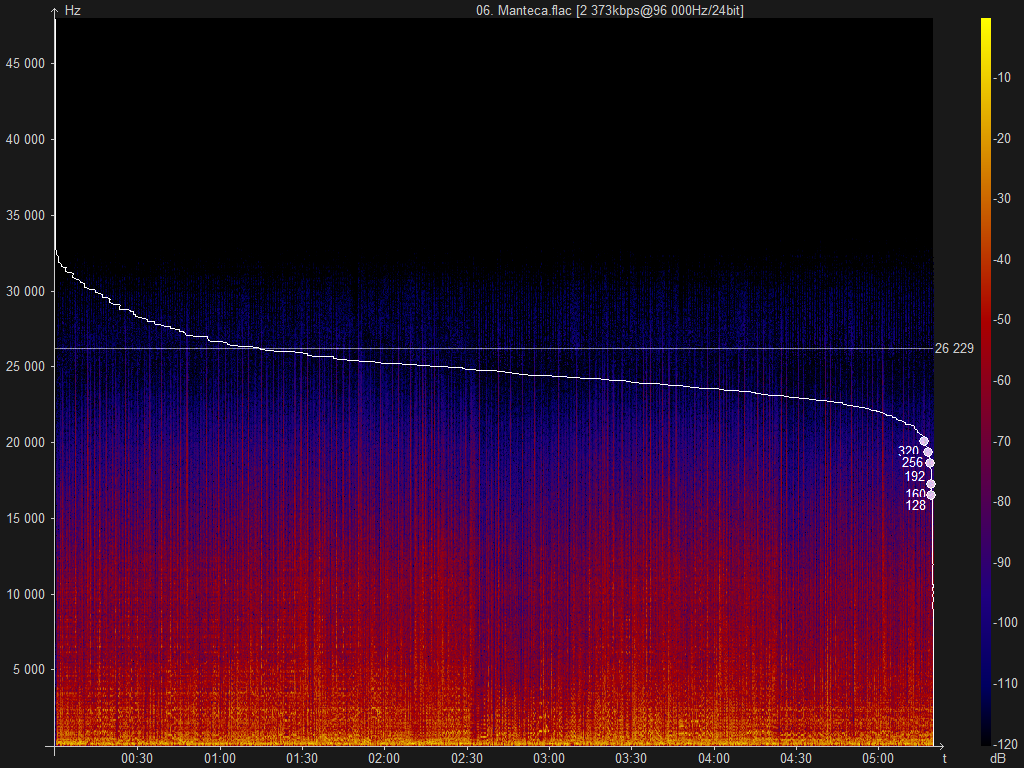Select the -70 dB scale label
The image size is (1024, 768).
click(x=1002, y=441)
